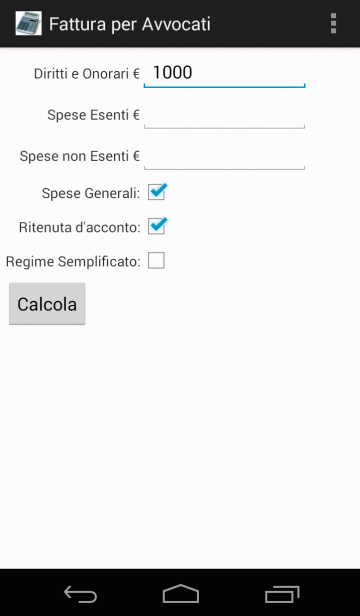Viewport: 360px width, 616px height.
Task: Tap the Ritenuta d'acconto label text
Action: tap(79, 227)
